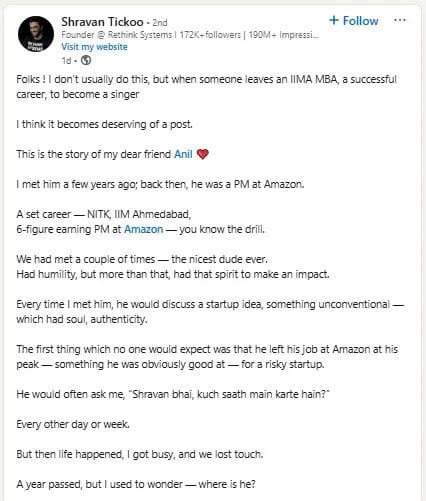Click the 2nd connection degree label

160,23
